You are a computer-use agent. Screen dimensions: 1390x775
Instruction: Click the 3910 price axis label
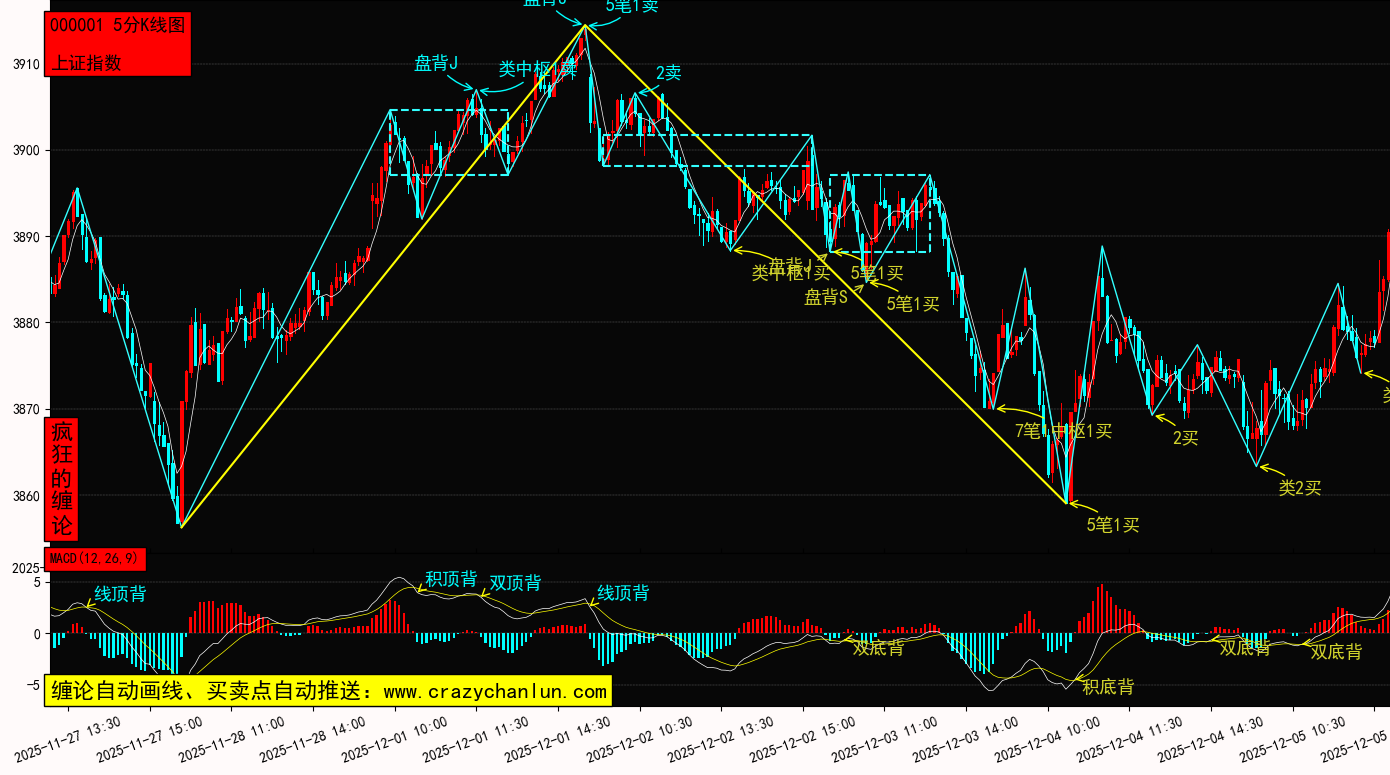(x=26, y=65)
